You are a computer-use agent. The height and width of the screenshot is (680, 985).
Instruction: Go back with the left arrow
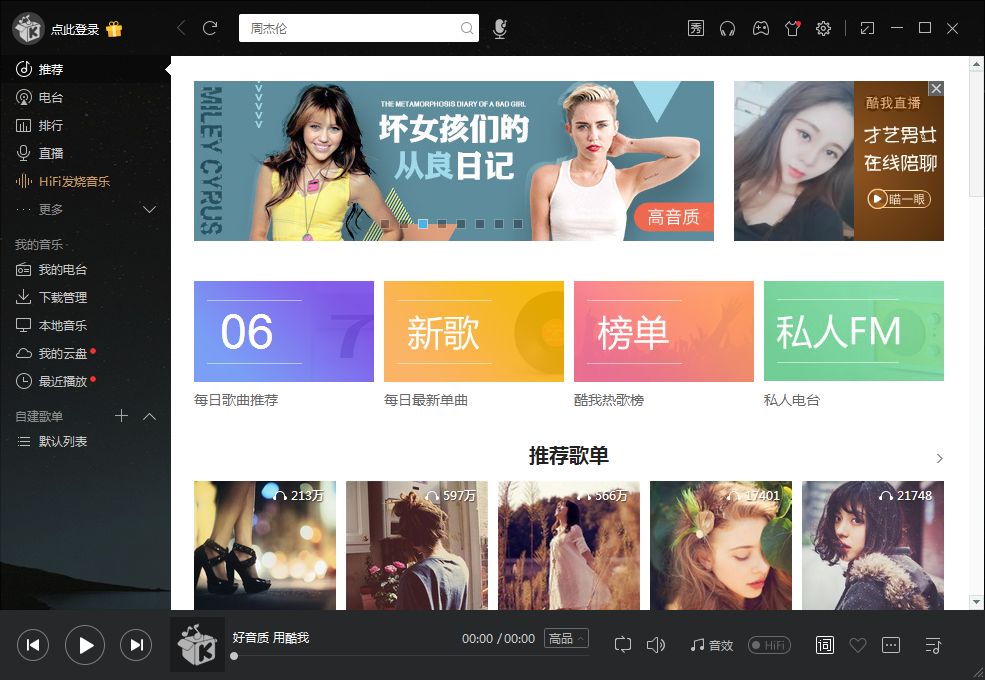coord(181,28)
